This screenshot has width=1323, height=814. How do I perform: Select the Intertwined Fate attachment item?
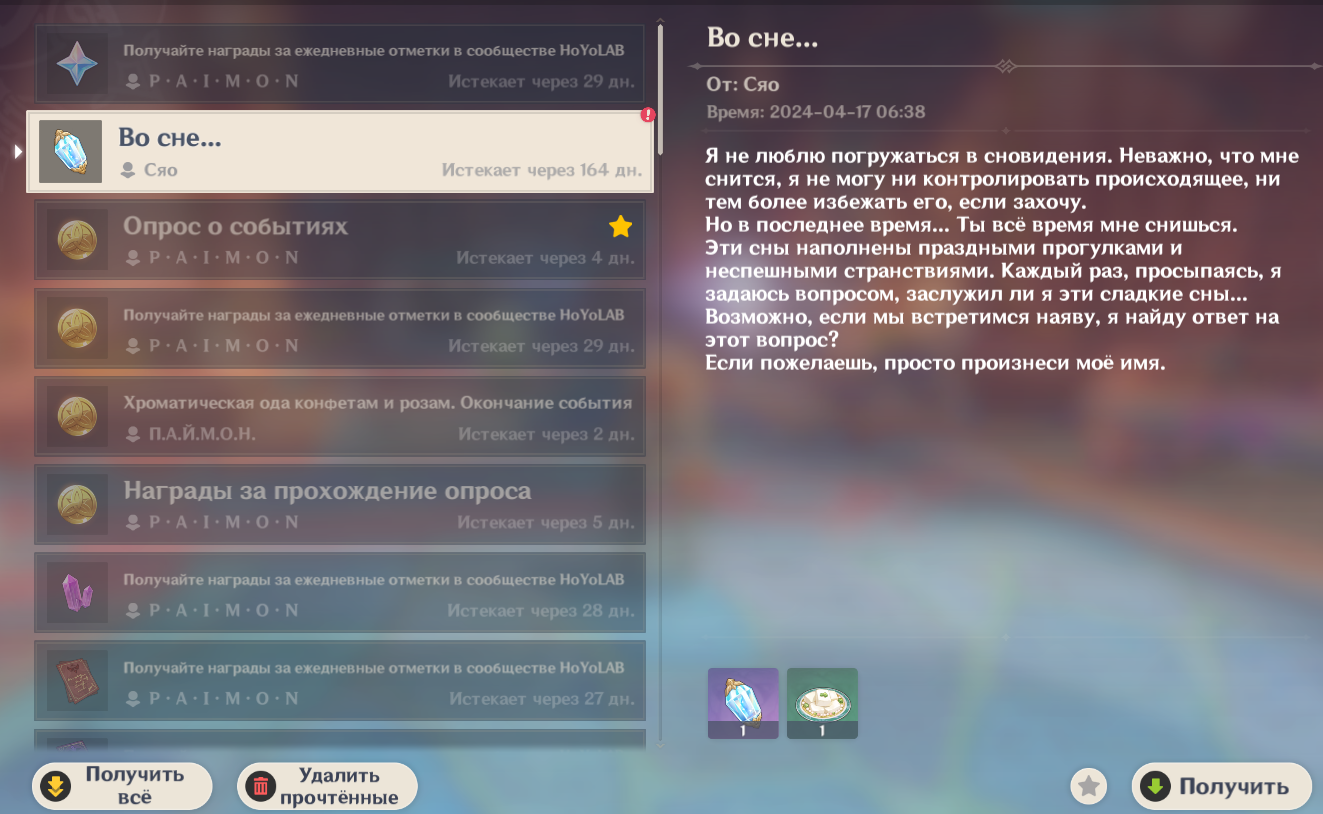[743, 703]
